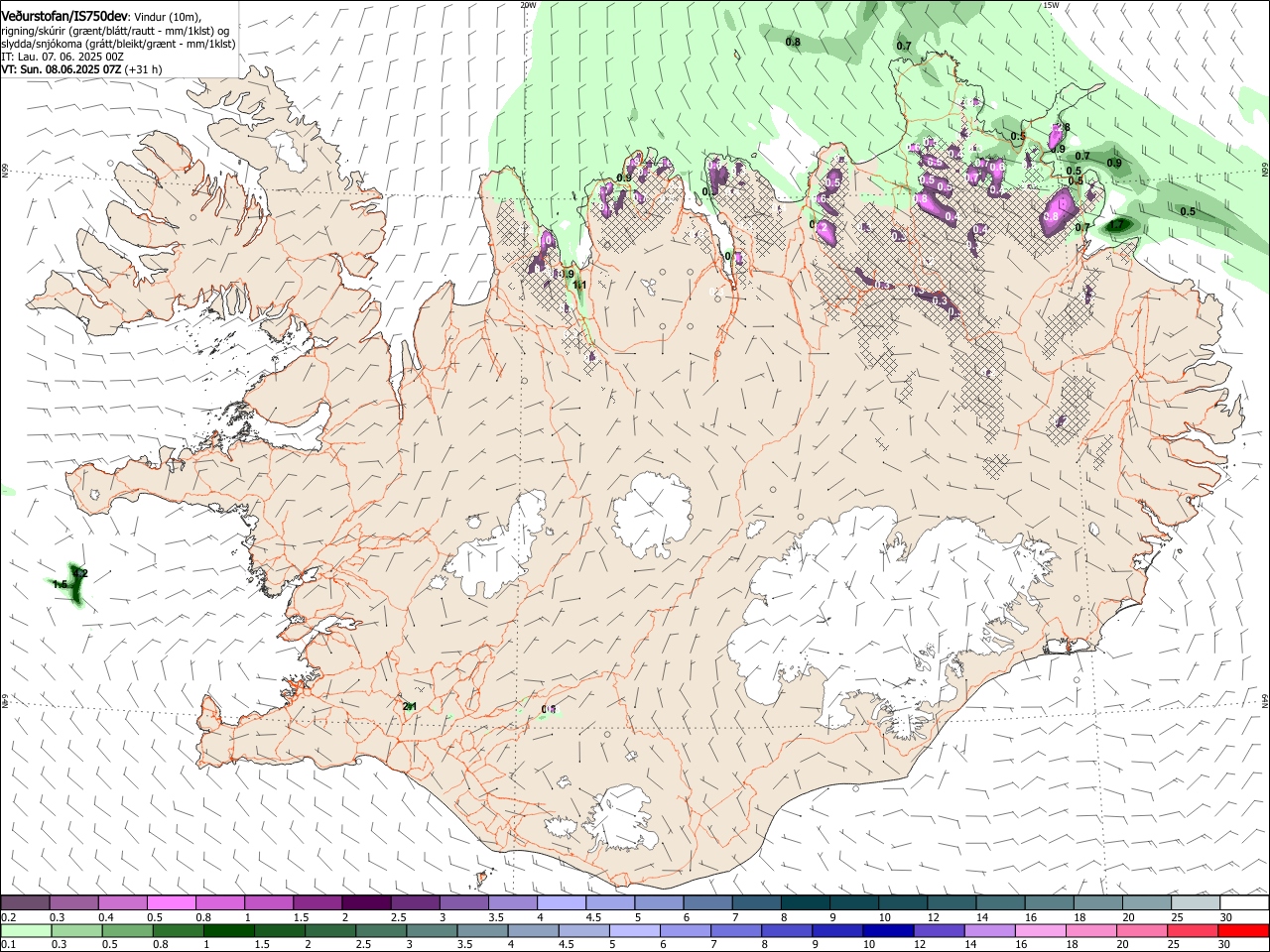Click the bottom-row swatch between 10 and 12
The width and height of the screenshot is (1270, 952).
click(888, 930)
